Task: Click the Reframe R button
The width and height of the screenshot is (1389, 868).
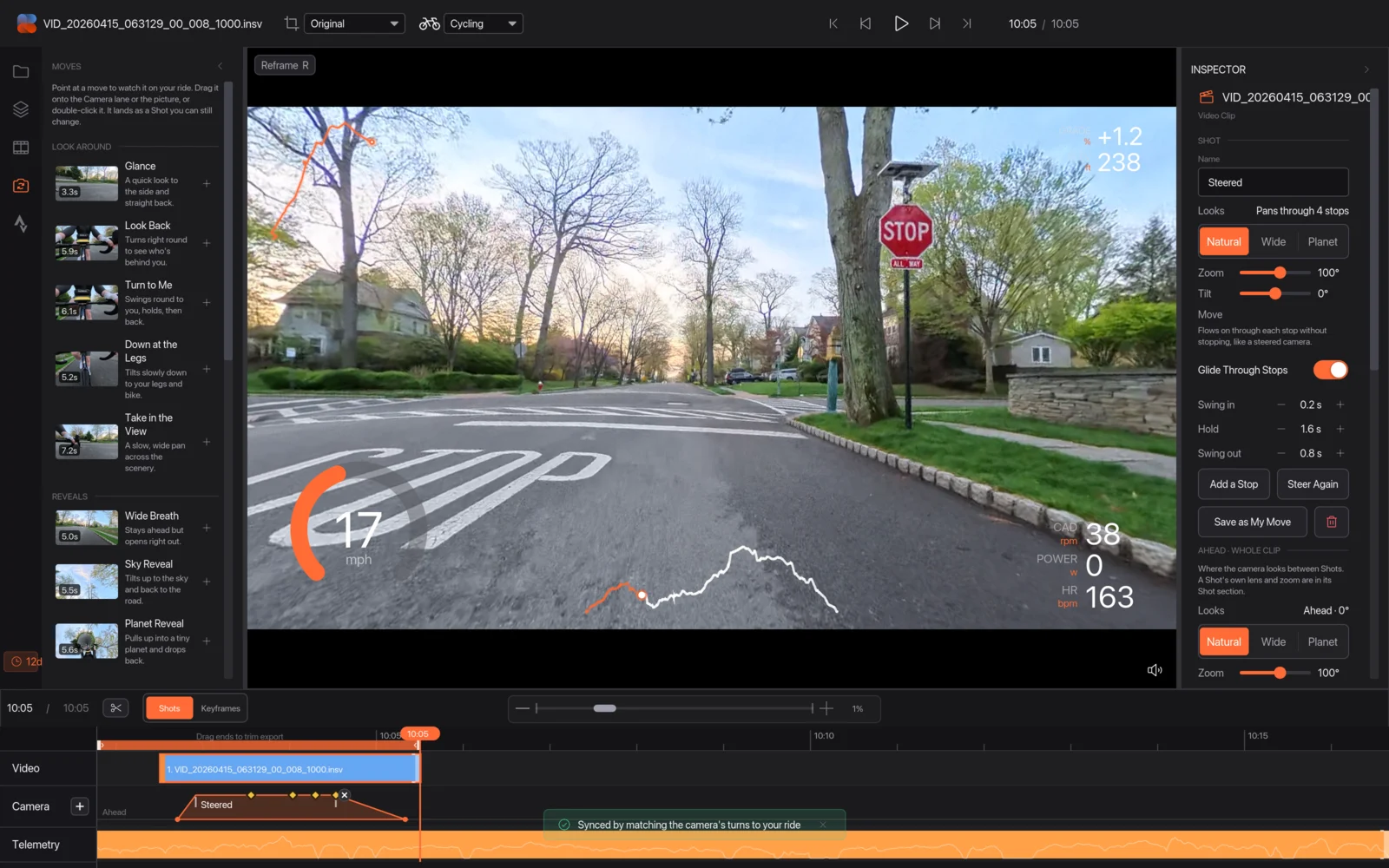Action: click(x=285, y=65)
